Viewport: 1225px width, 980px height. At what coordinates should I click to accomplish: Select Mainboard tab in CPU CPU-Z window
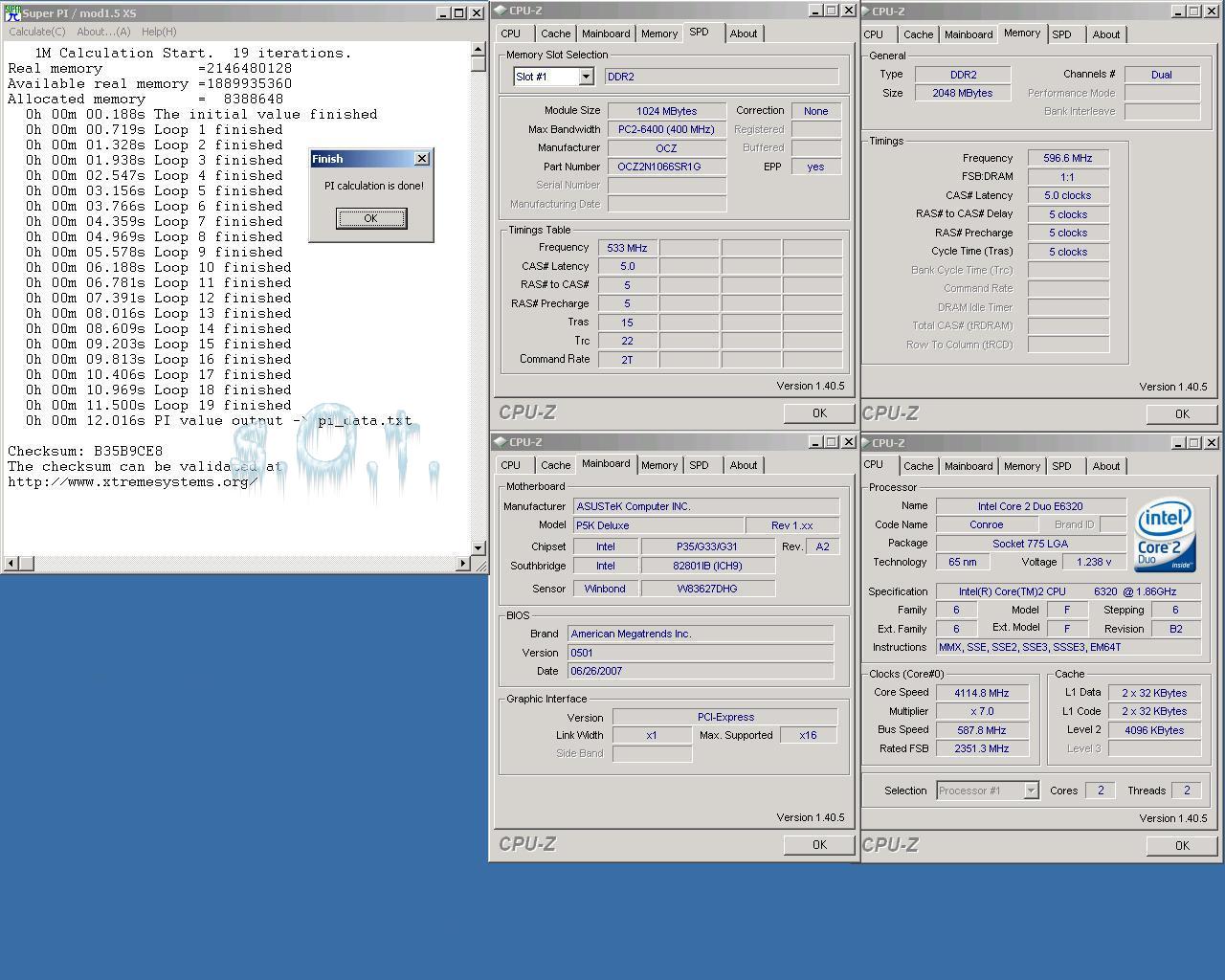coord(969,466)
